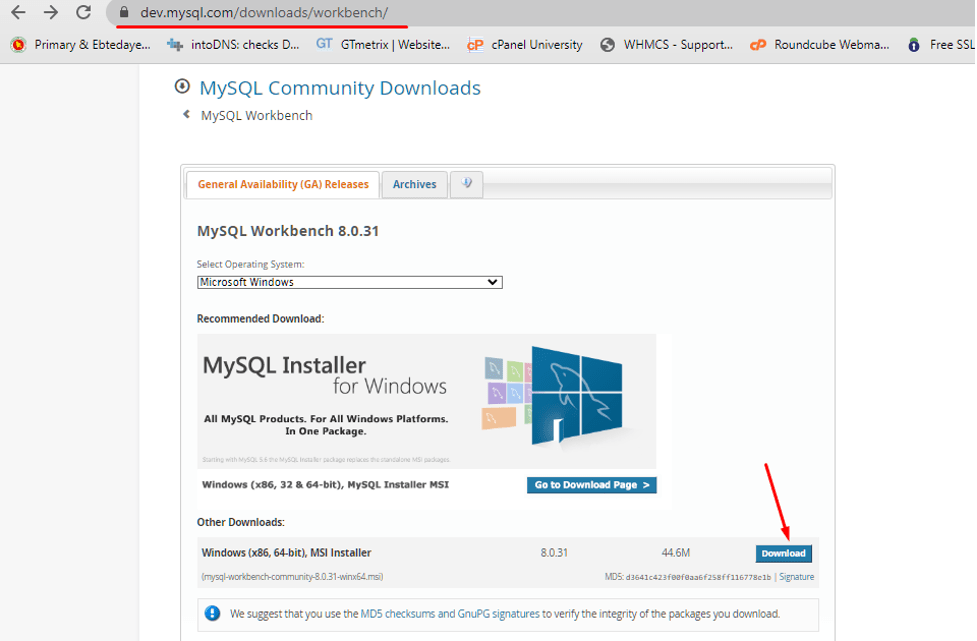The width and height of the screenshot is (977, 641).
Task: Open the info icon tab next to Archives
Action: point(466,184)
